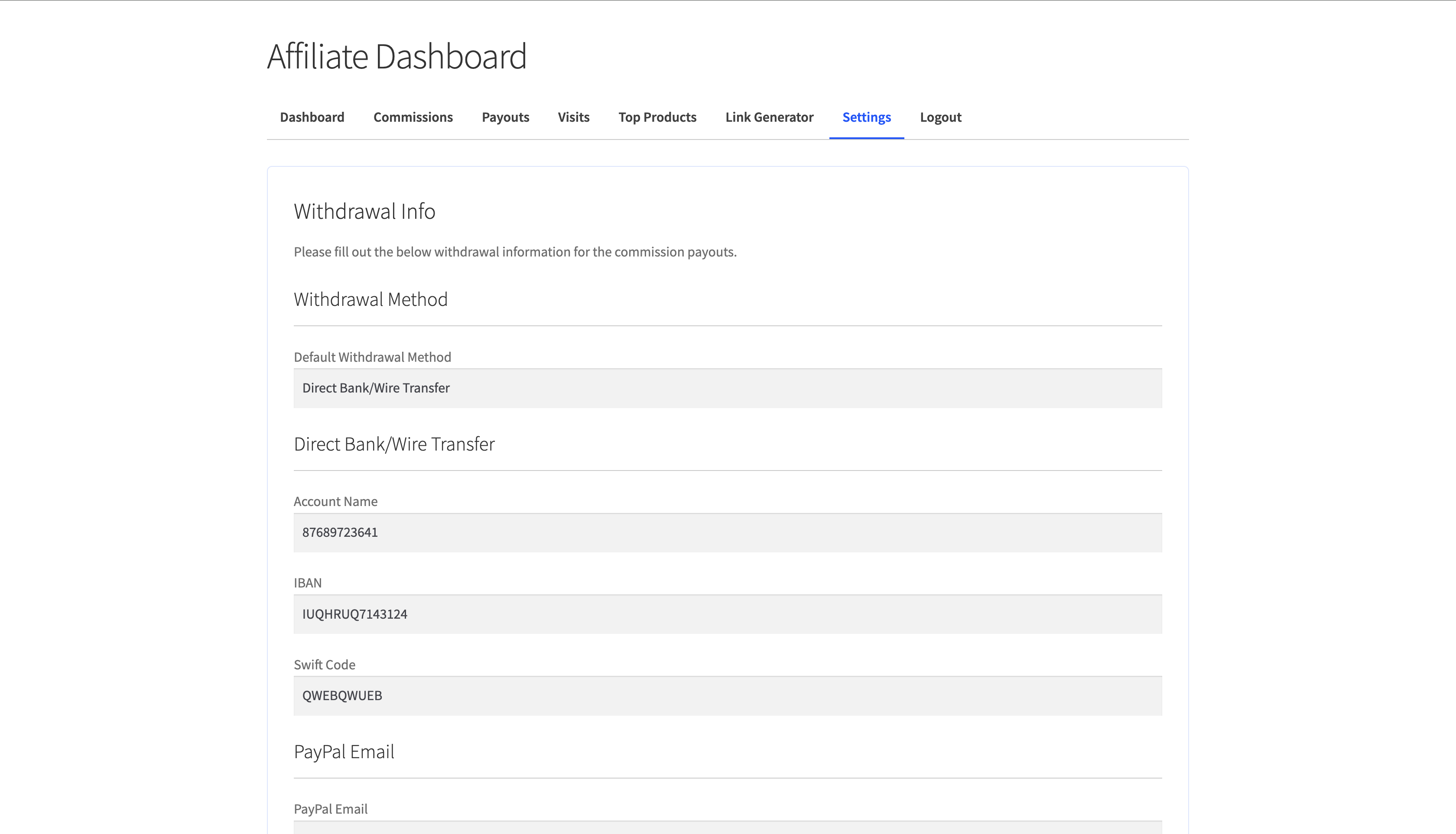This screenshot has width=1456, height=834.
Task: Click the Direct Bank/Wire Transfer section heading
Action: pos(394,444)
